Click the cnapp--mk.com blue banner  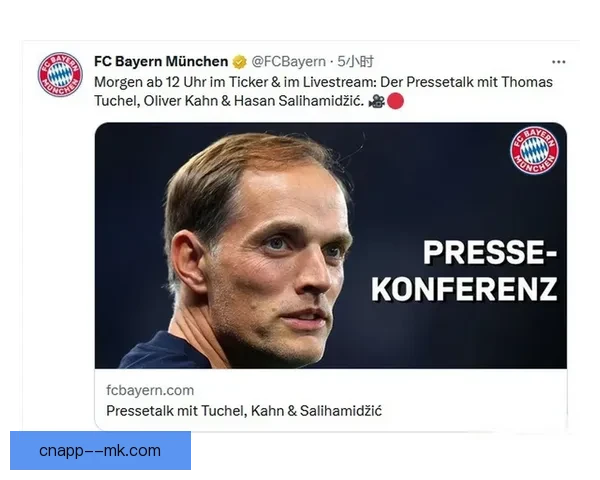tap(100, 451)
